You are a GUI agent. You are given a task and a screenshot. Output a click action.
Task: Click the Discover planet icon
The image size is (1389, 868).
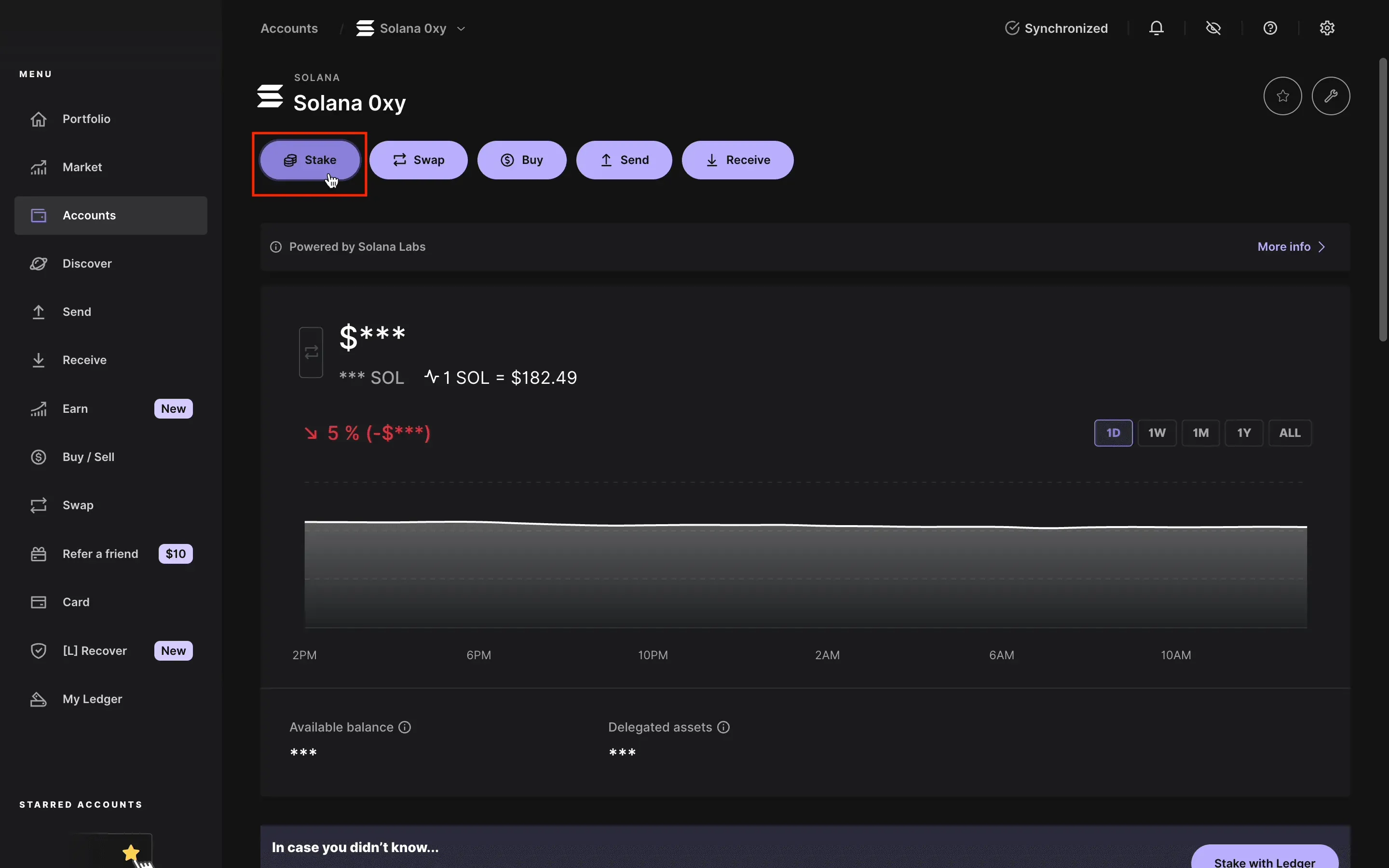coord(39,263)
